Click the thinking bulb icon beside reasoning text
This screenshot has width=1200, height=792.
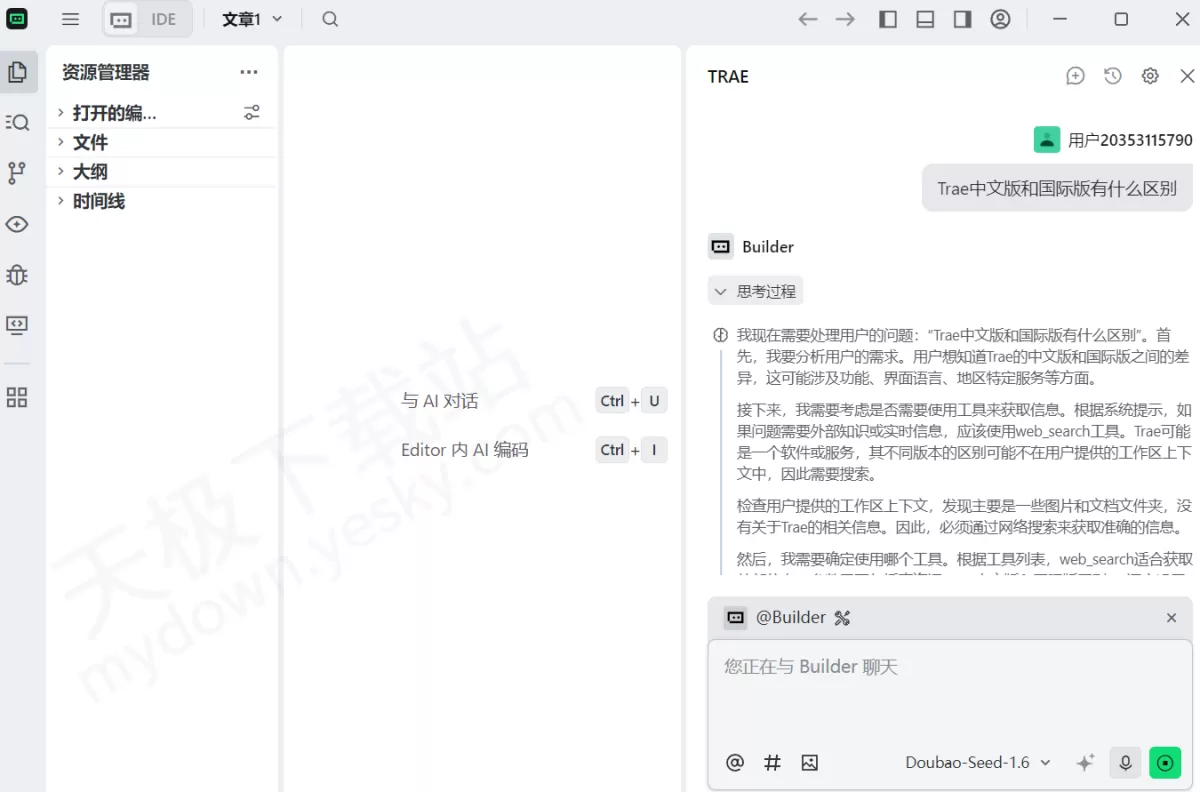(720, 335)
